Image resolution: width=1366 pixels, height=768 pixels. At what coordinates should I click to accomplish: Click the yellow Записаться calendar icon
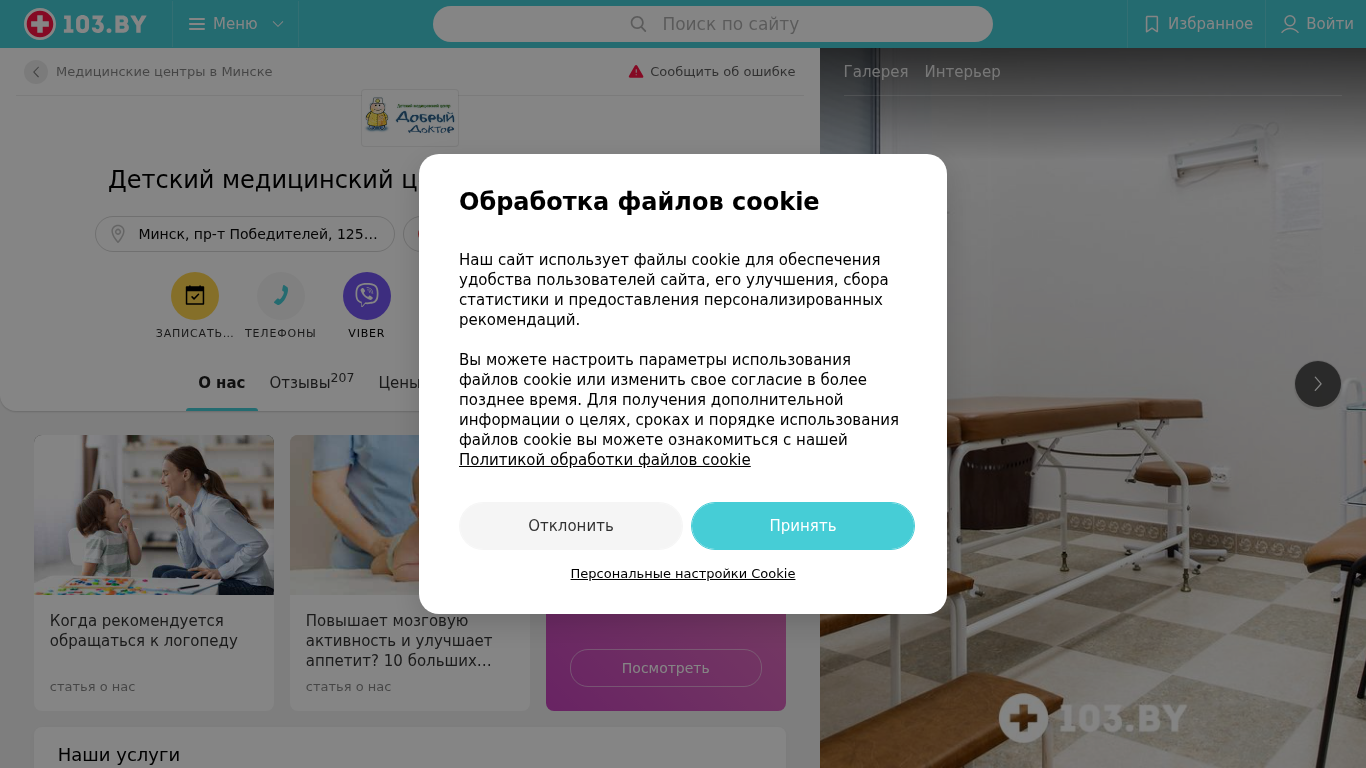(x=195, y=296)
